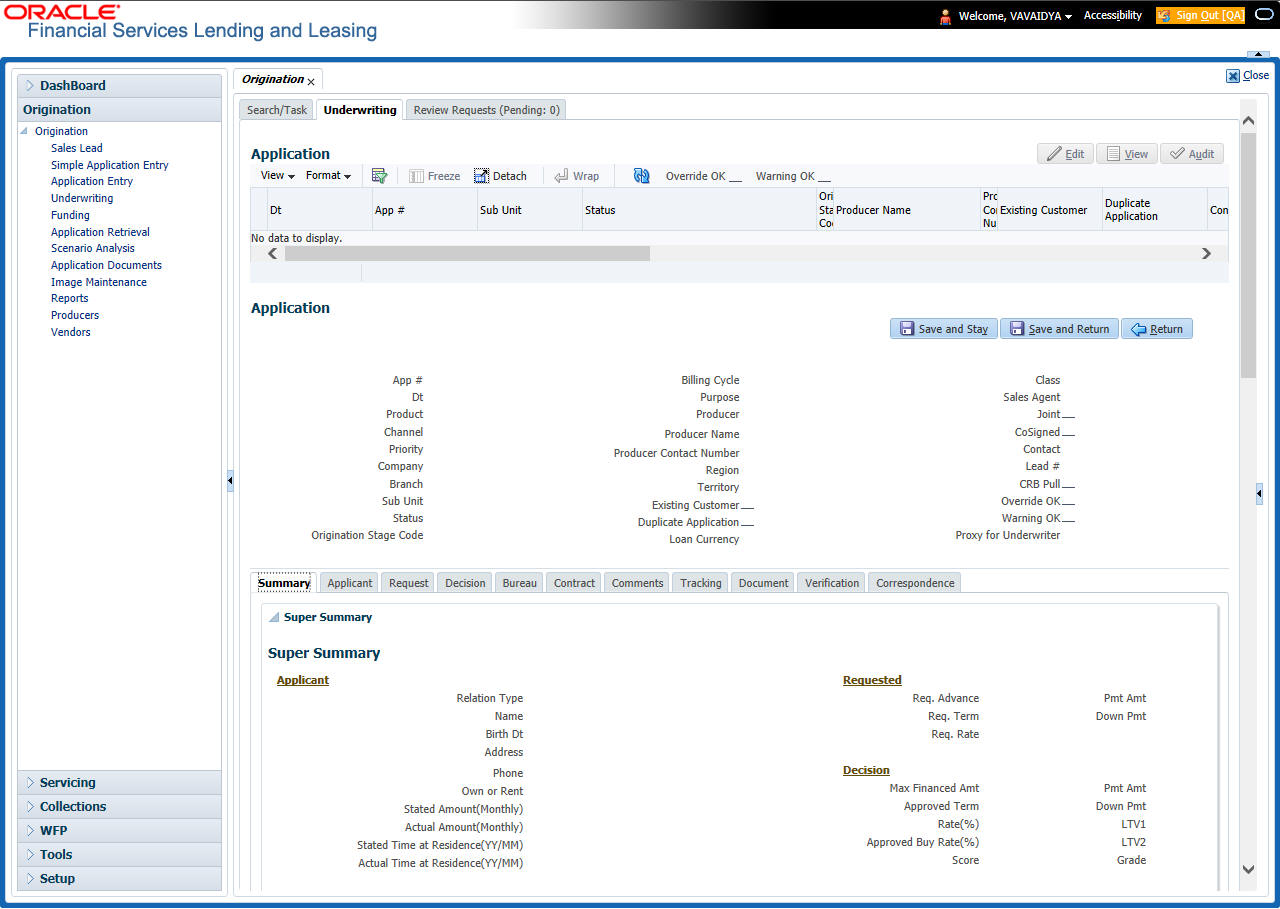
Task: Select the Applicant tab
Action: point(350,583)
